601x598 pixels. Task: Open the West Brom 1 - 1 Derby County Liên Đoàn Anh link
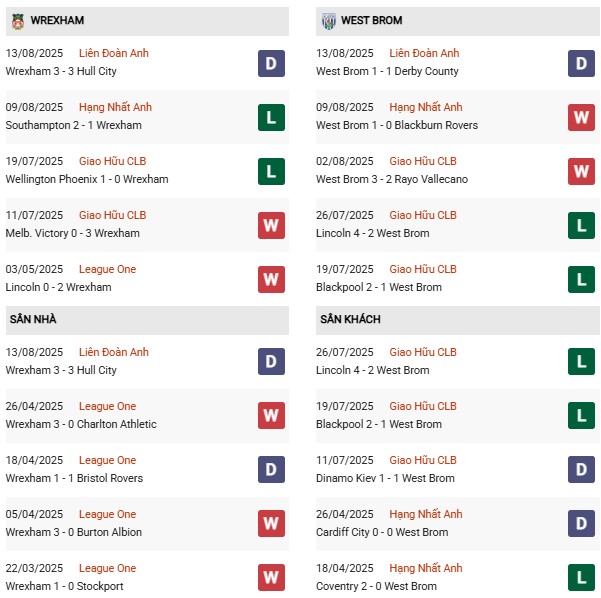(x=424, y=53)
